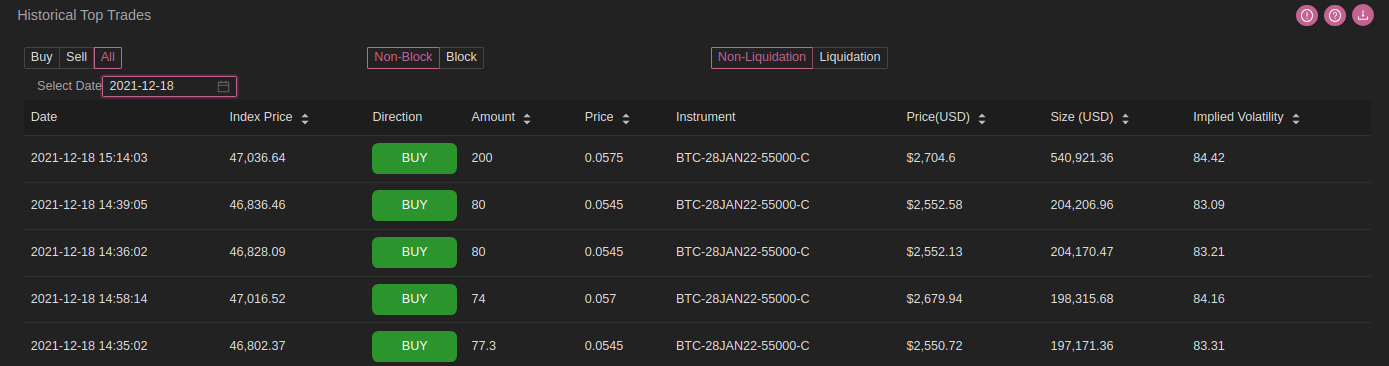The width and height of the screenshot is (1389, 366).
Task: Click date cell 2021-12-18 15:14:03
Action: pos(89,158)
